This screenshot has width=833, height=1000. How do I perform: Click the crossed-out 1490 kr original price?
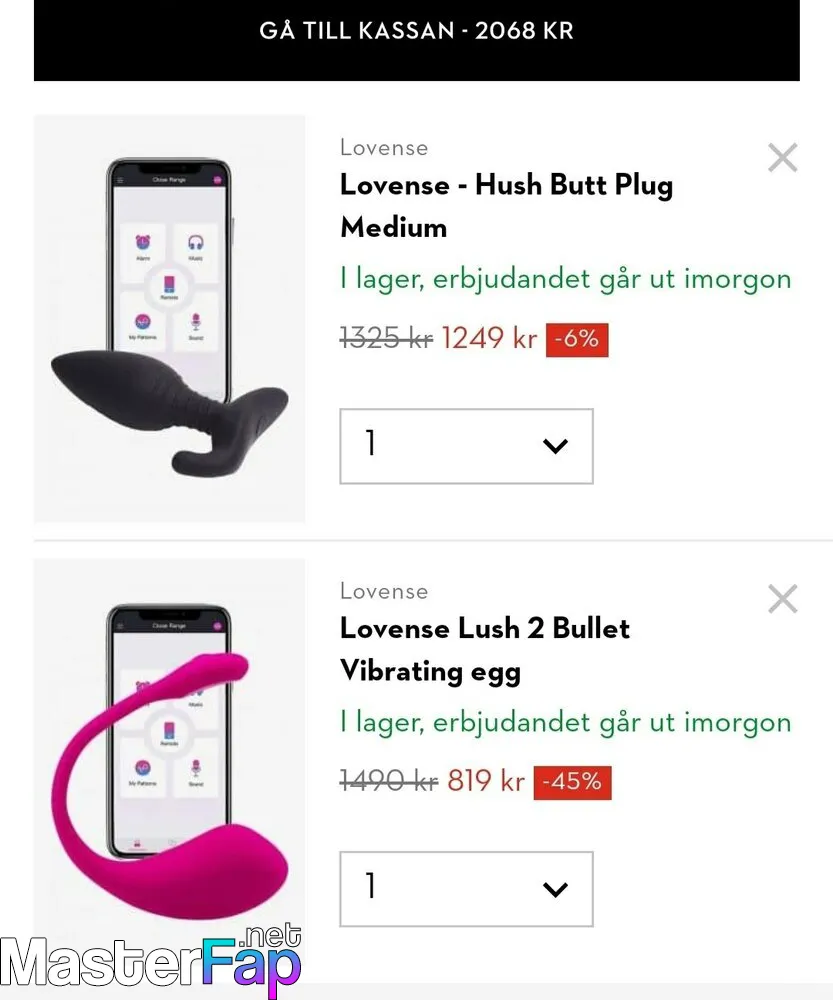[388, 781]
